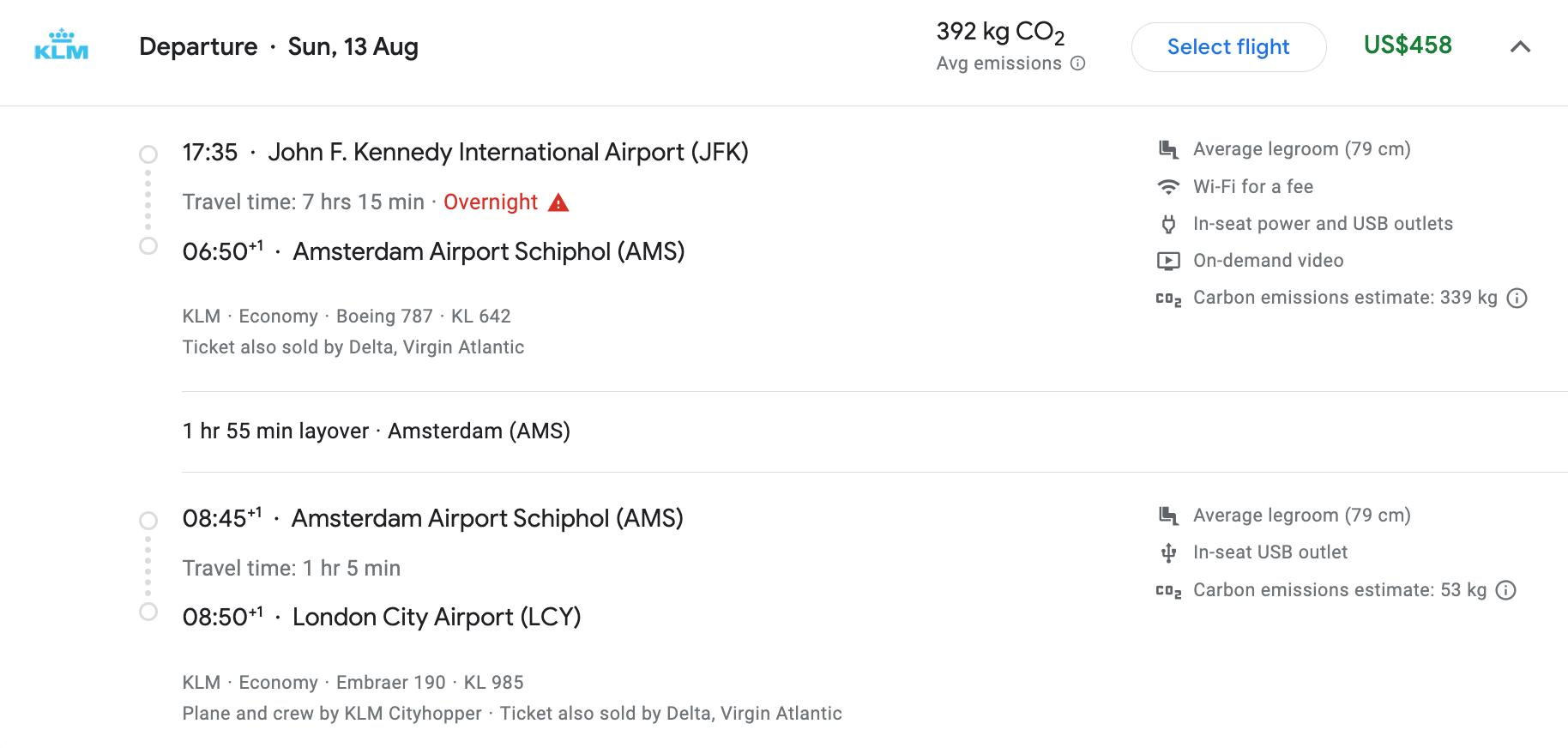Click first flight's legroom seat icon

tap(1168, 149)
